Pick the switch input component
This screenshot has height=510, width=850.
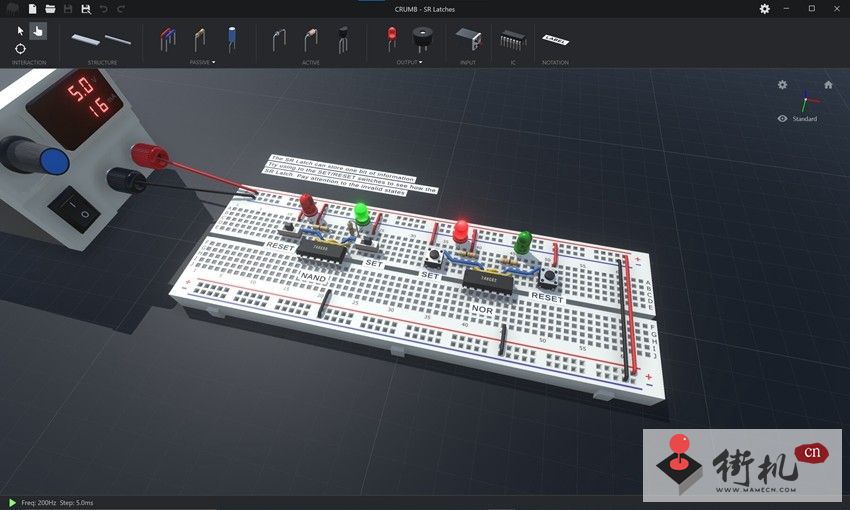pyautogui.click(x=468, y=40)
